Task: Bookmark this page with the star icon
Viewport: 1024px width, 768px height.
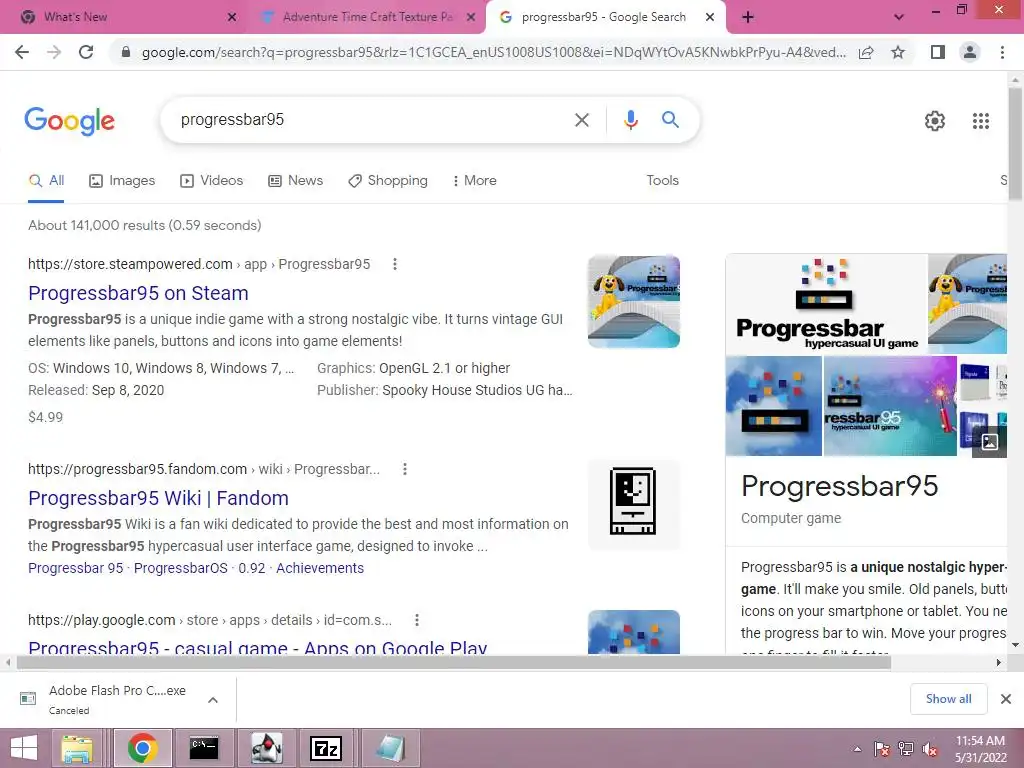Action: [898, 52]
